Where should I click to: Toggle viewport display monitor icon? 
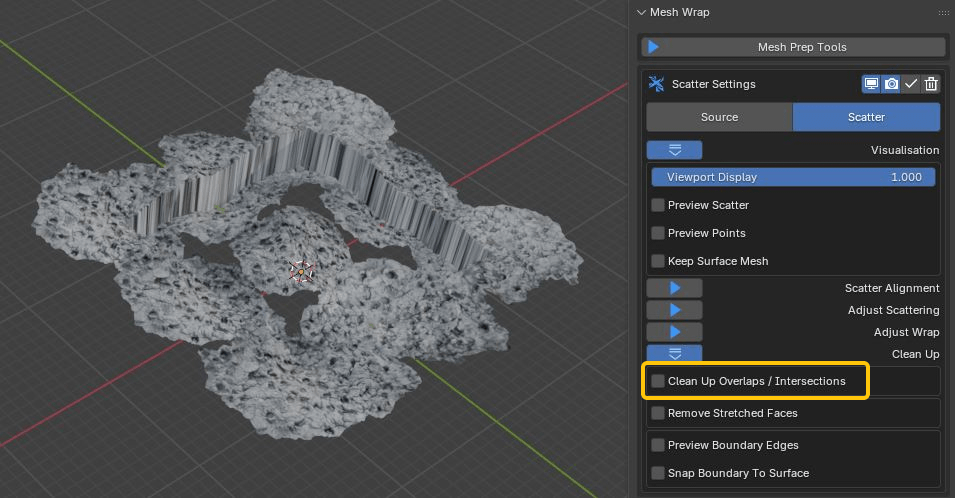872,84
